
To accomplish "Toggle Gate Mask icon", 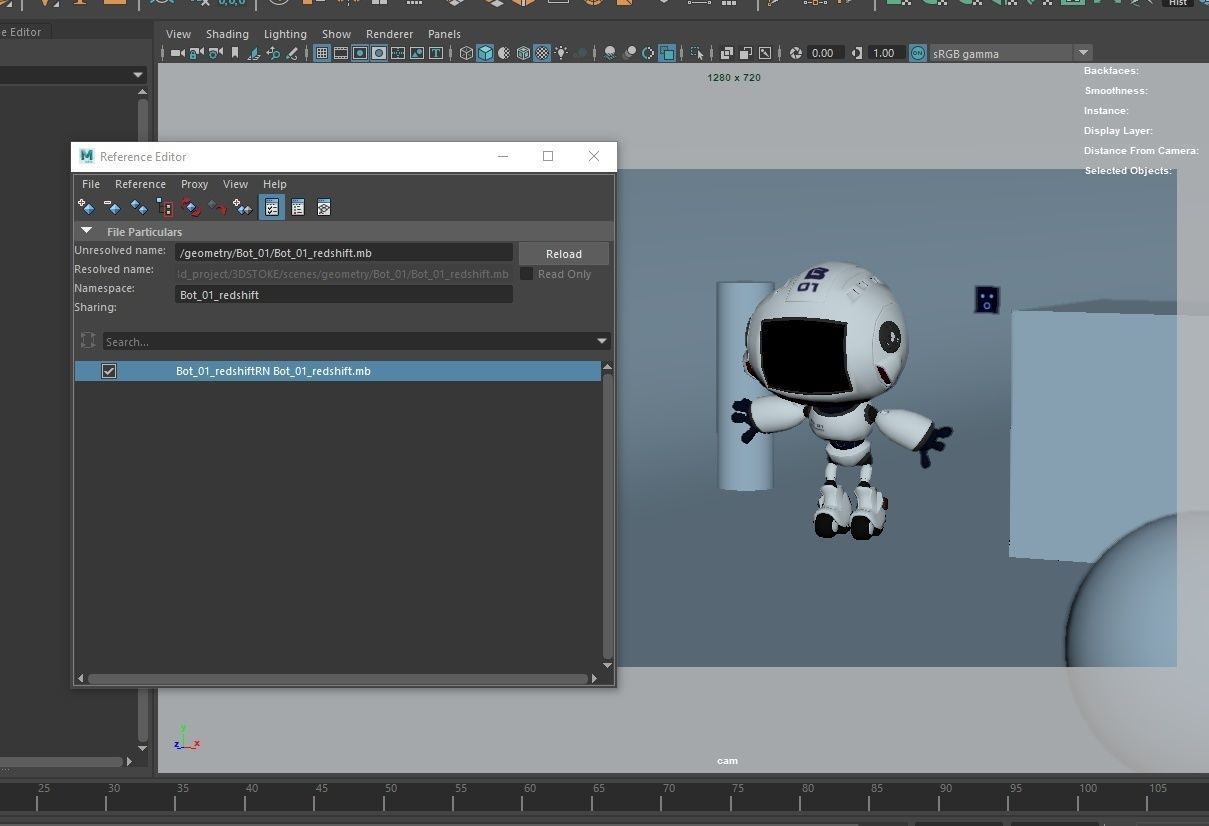I will click(x=379, y=53).
